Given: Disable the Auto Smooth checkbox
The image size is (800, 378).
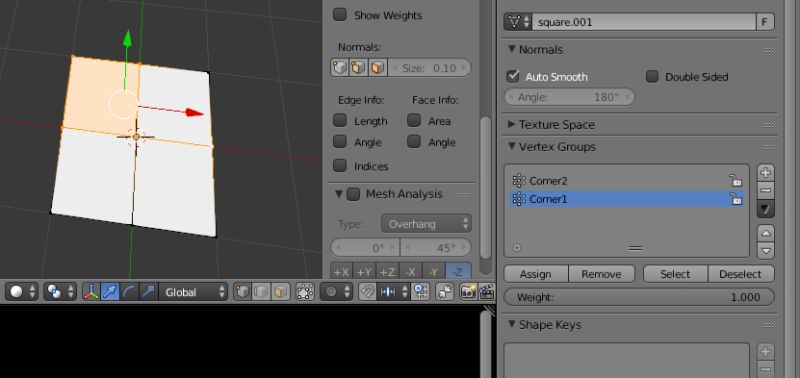Looking at the screenshot, I should [x=513, y=77].
